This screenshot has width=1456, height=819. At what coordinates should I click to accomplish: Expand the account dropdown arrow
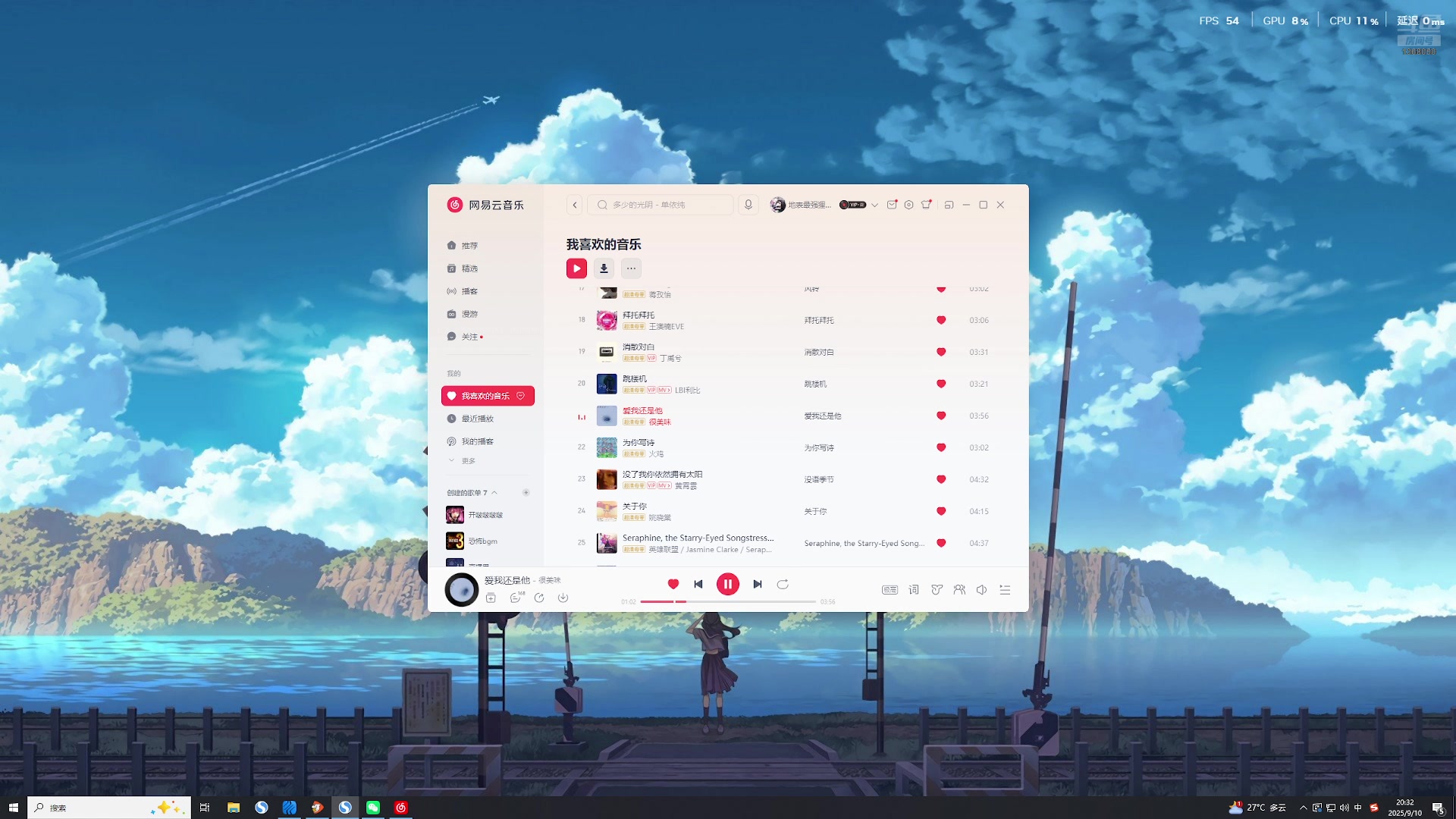click(874, 205)
